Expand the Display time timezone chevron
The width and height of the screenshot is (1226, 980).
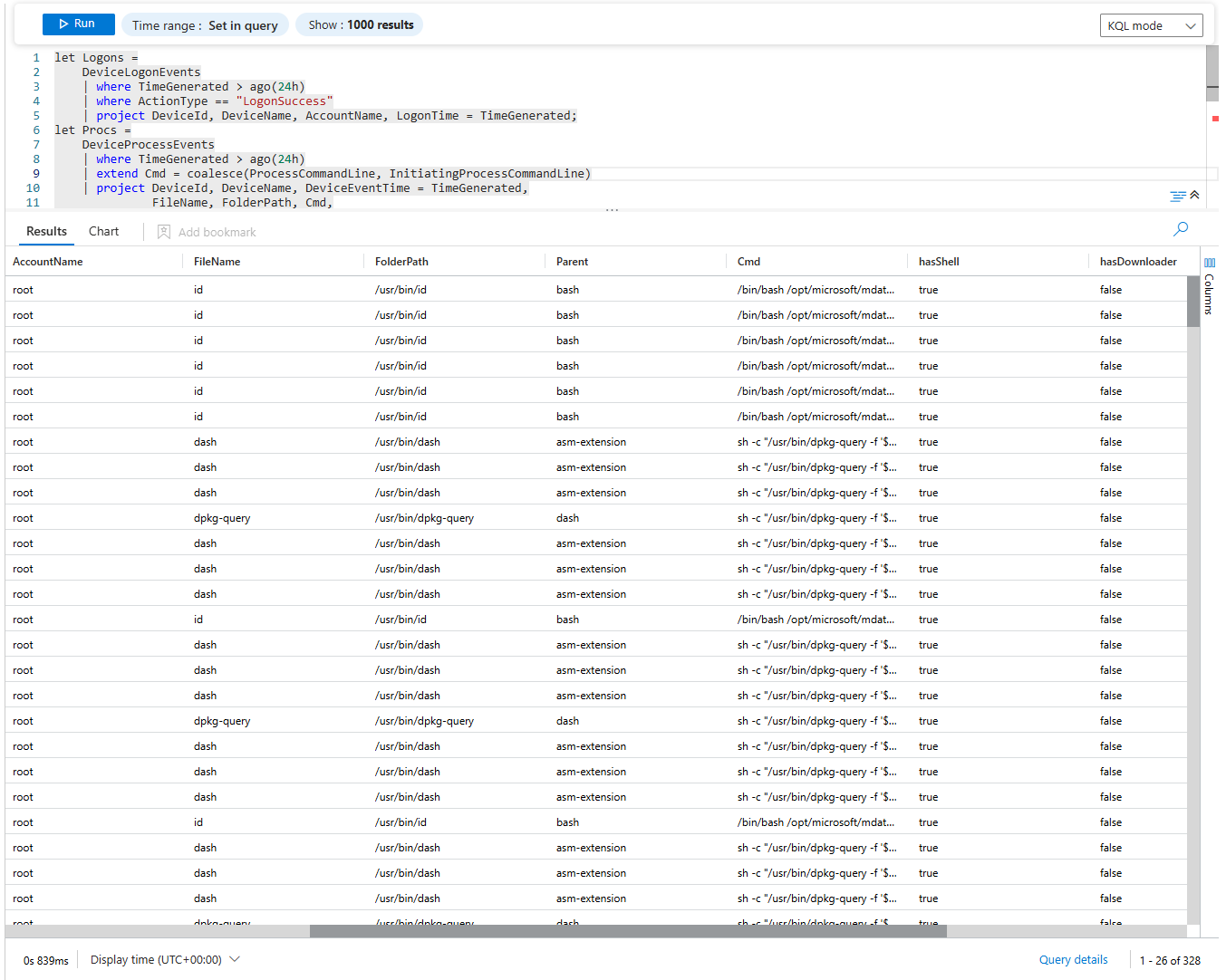[x=235, y=959]
